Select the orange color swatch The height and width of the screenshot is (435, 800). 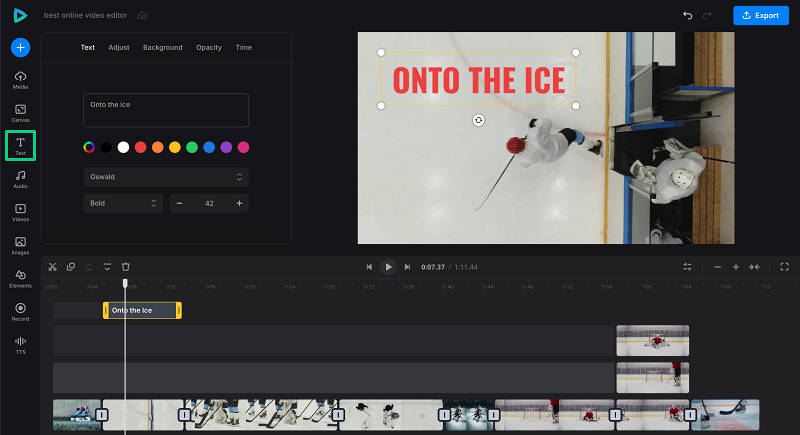[158, 147]
